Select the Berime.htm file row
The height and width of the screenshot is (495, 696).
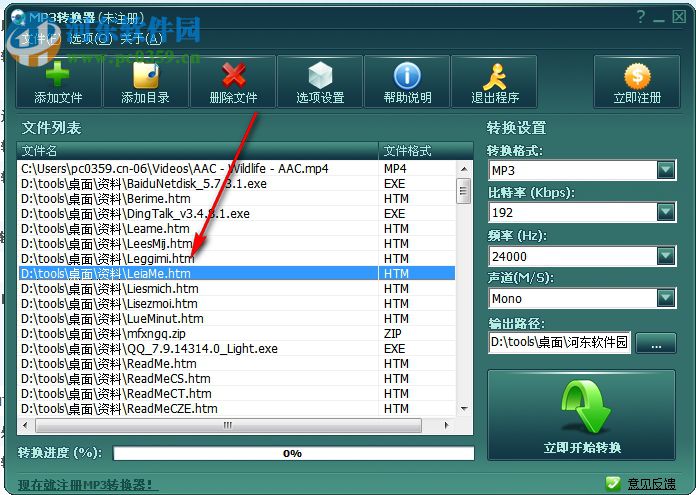click(x=237, y=199)
